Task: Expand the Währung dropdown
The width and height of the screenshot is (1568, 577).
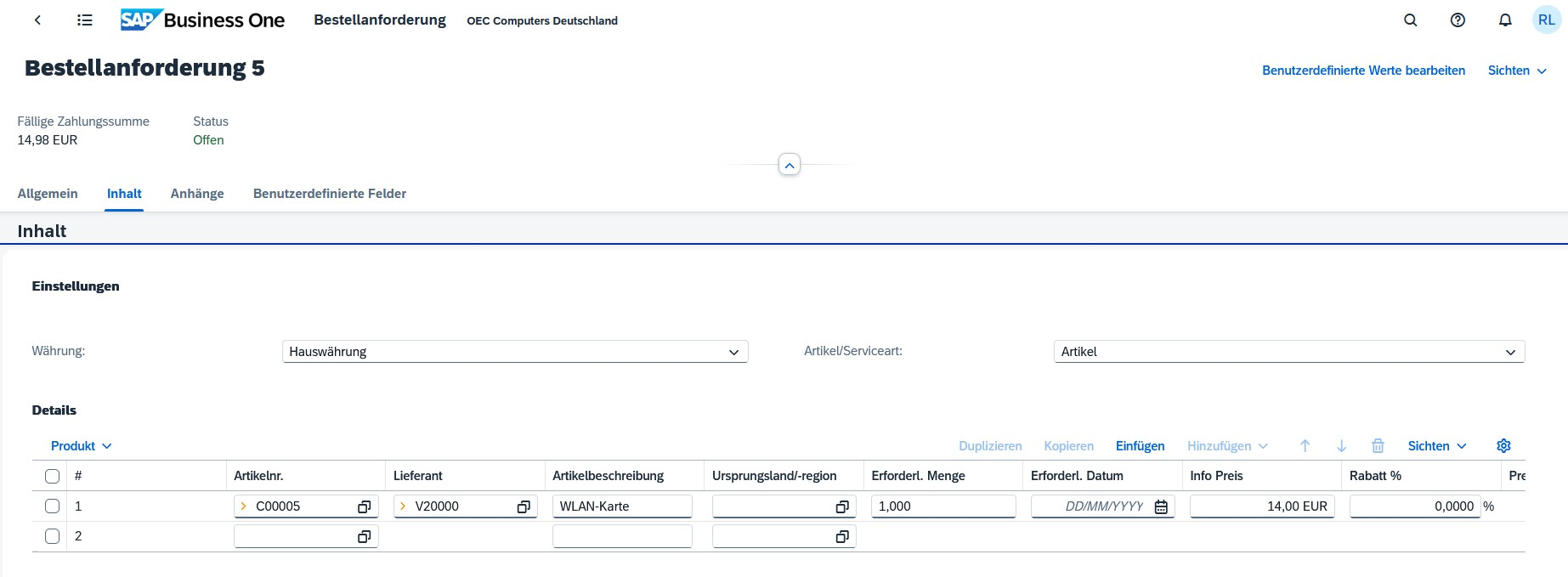Action: [733, 352]
